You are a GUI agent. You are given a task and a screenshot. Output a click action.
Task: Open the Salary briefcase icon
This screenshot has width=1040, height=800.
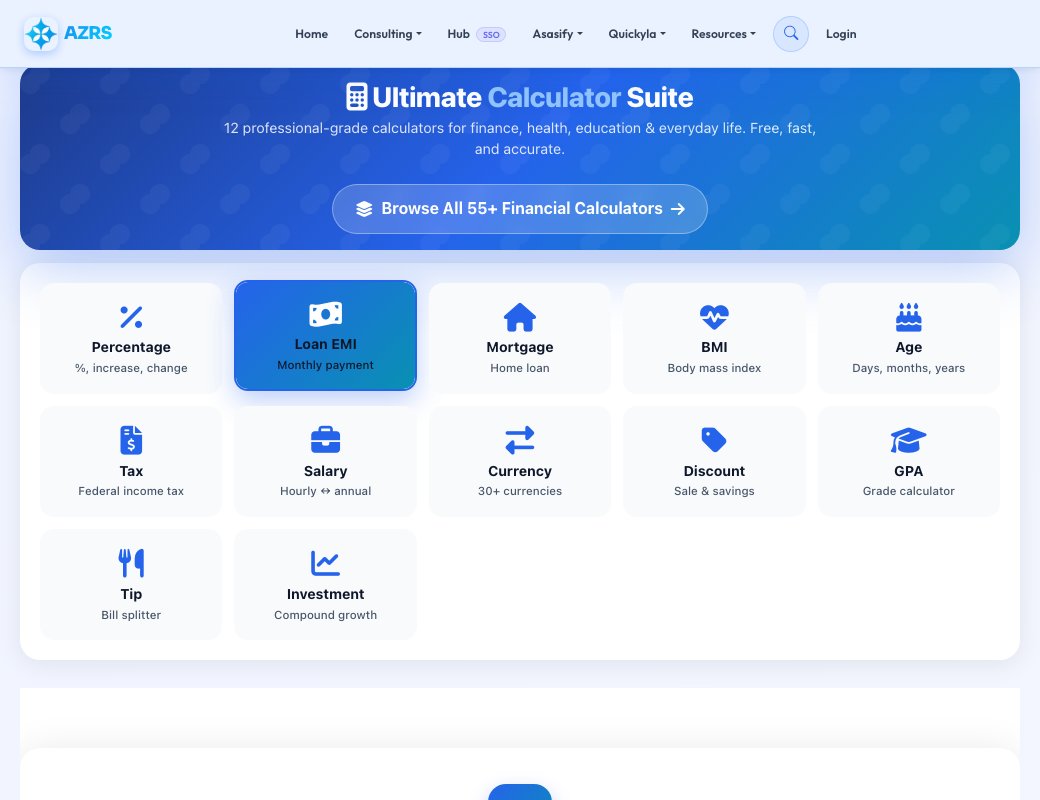click(x=326, y=440)
